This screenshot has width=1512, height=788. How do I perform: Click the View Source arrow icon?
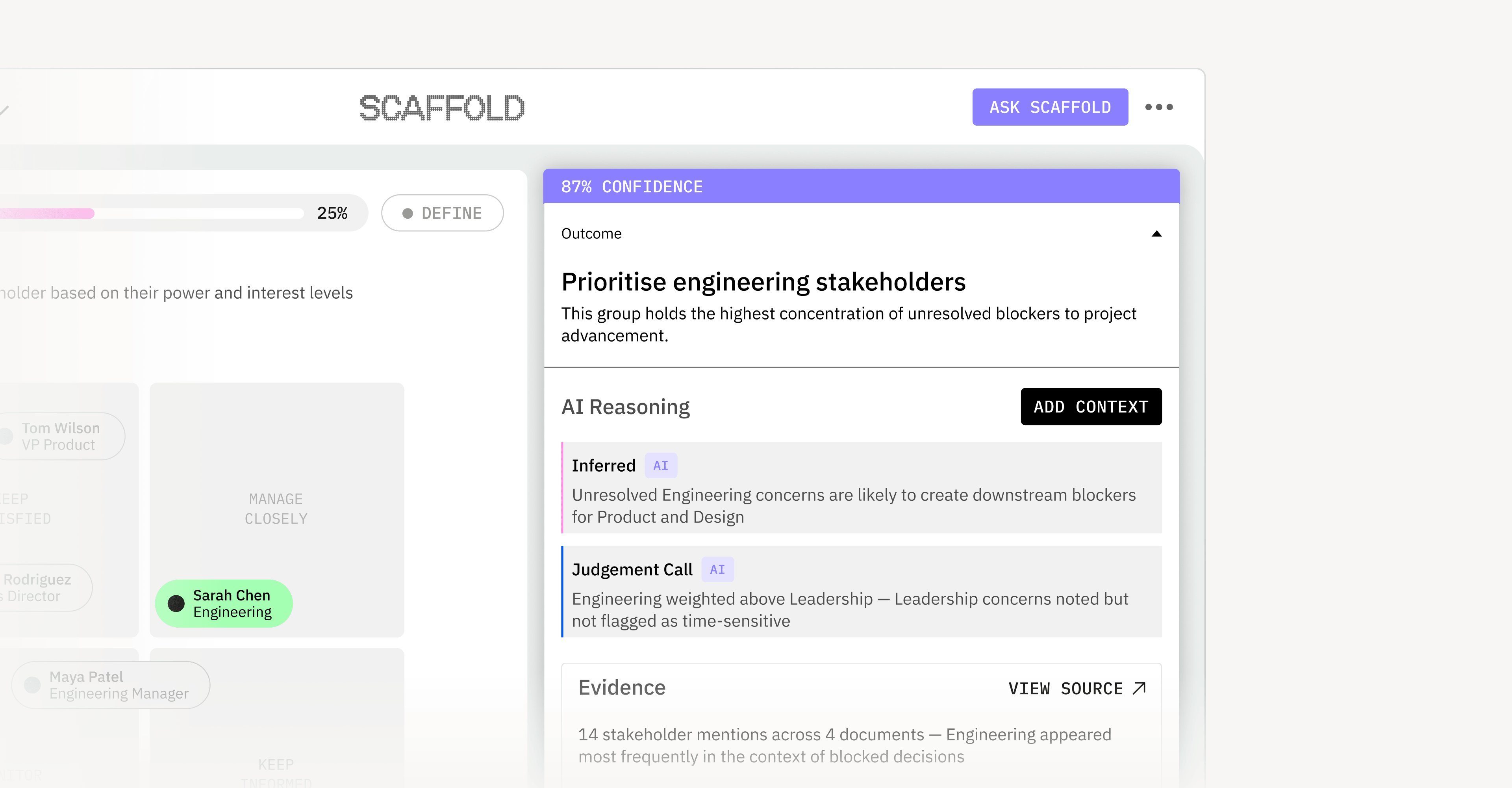[x=1139, y=688]
